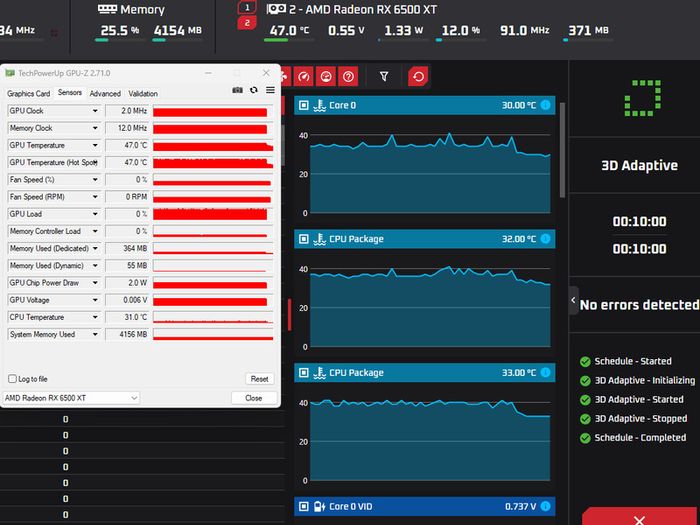Open the Advanced tab
700x525 pixels.
click(105, 93)
